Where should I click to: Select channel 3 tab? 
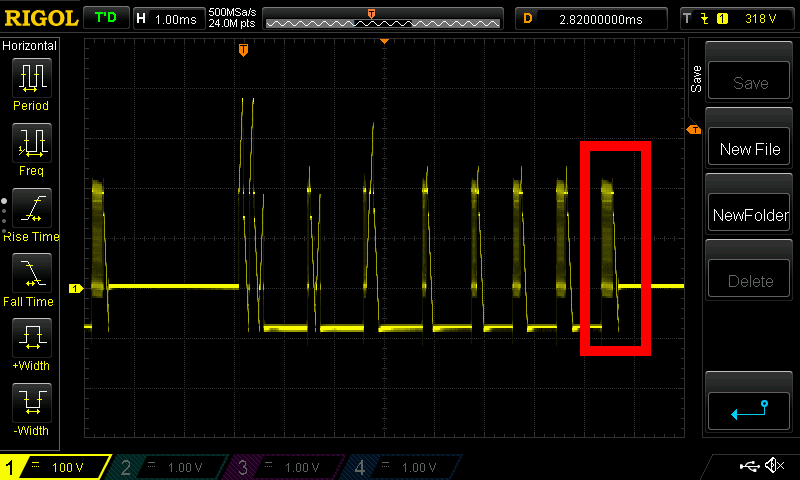(286, 467)
